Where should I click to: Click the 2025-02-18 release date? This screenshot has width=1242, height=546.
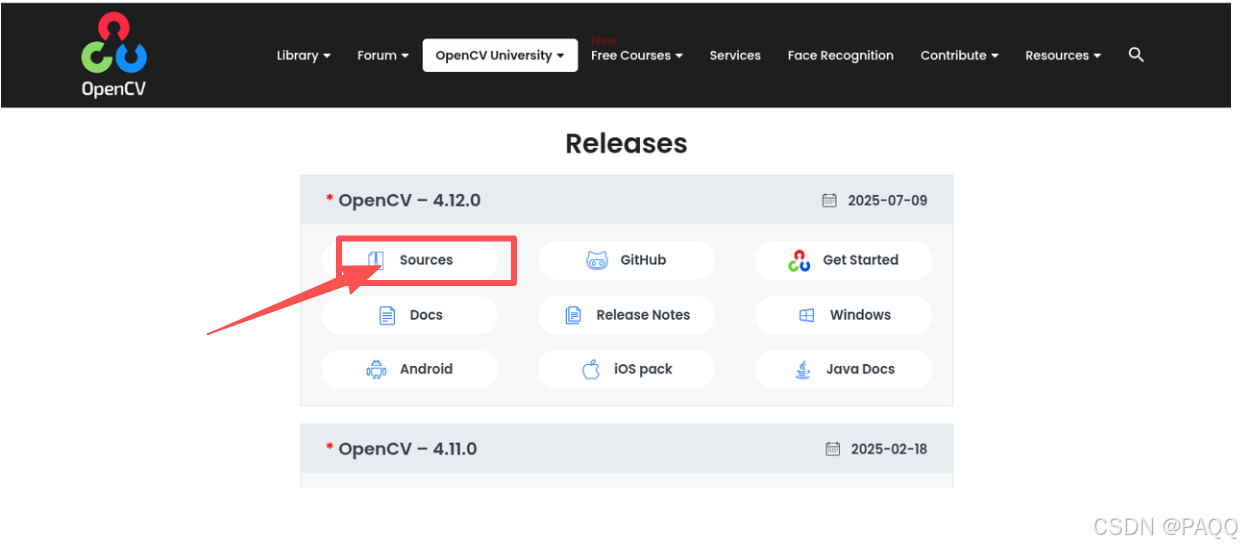[889, 449]
